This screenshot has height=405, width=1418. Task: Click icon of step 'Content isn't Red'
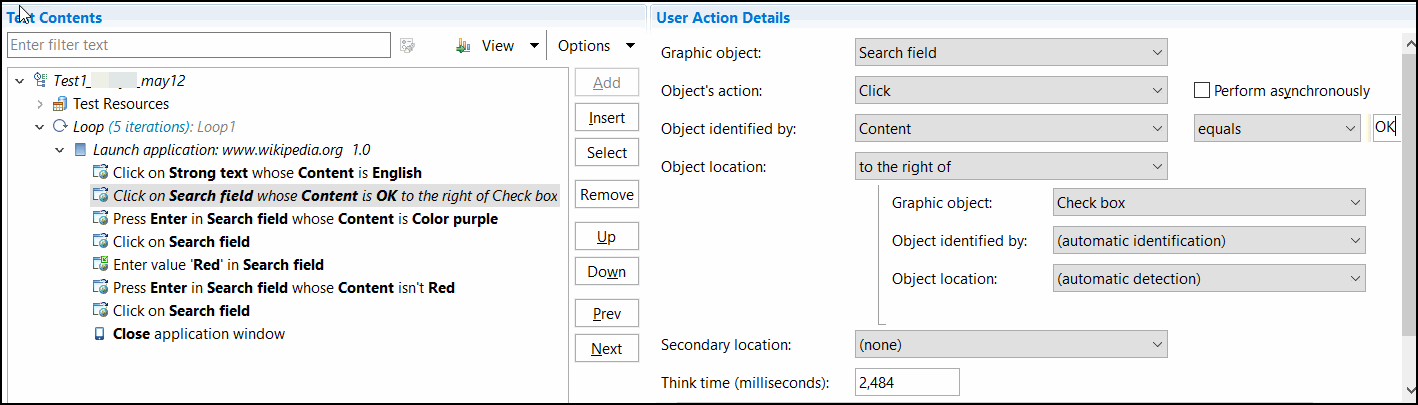point(100,288)
